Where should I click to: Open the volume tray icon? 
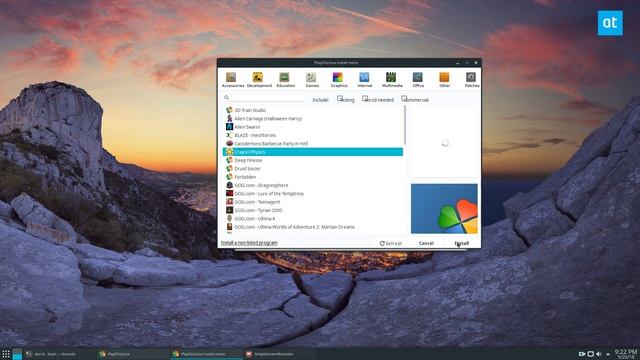pyautogui.click(x=598, y=354)
